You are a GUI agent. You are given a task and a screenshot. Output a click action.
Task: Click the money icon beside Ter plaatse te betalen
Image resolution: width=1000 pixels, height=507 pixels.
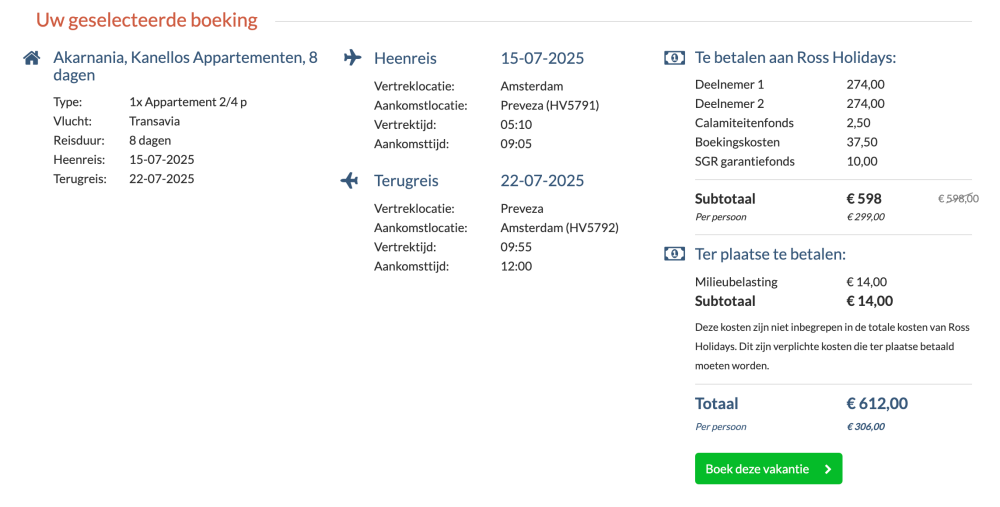(674, 254)
